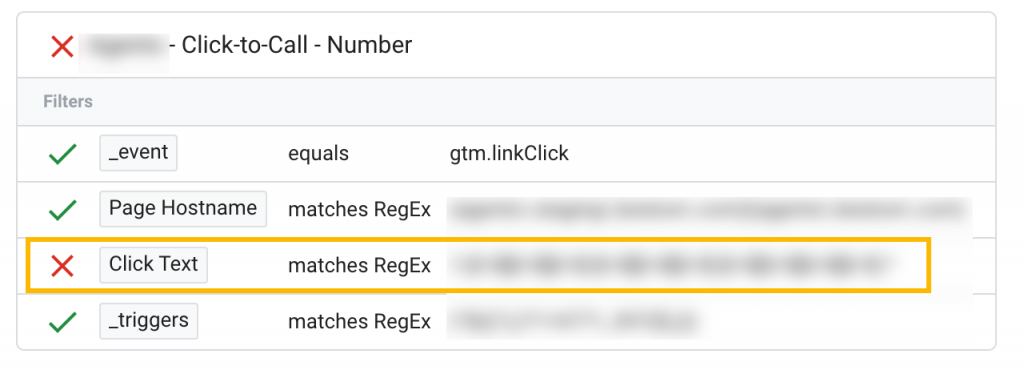The width and height of the screenshot is (1024, 370).
Task: Select the _event variable chip
Action: [138, 153]
